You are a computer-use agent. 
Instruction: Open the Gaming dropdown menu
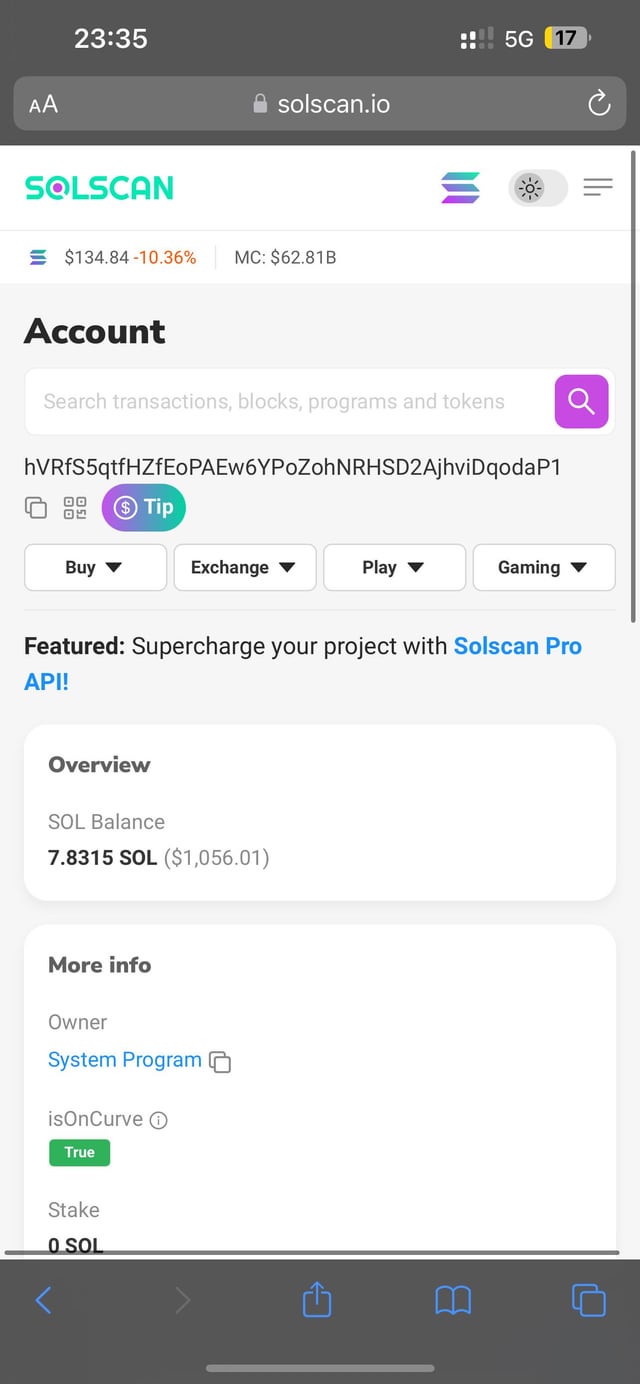[x=543, y=567]
